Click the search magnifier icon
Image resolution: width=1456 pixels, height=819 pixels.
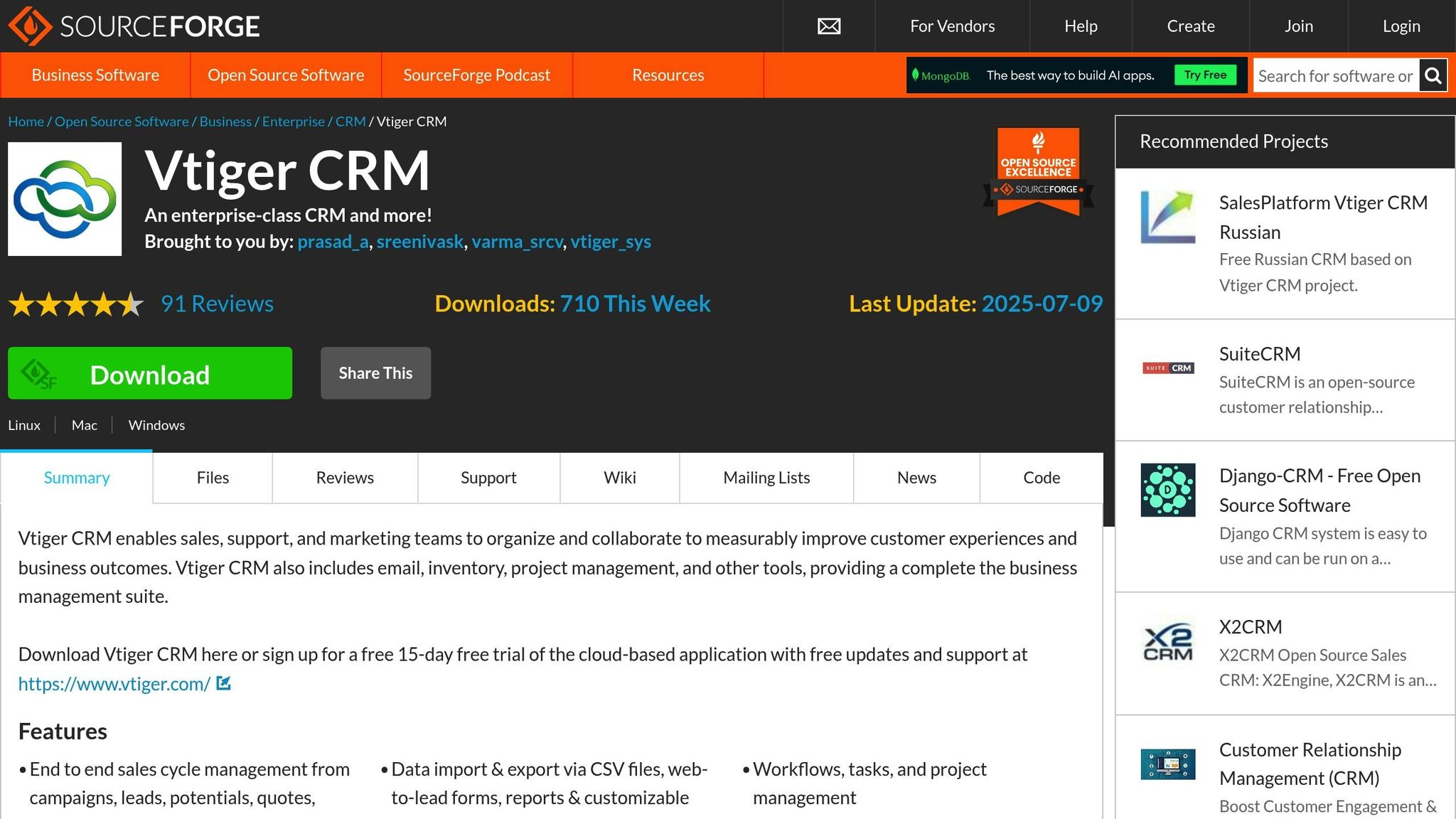(1433, 75)
